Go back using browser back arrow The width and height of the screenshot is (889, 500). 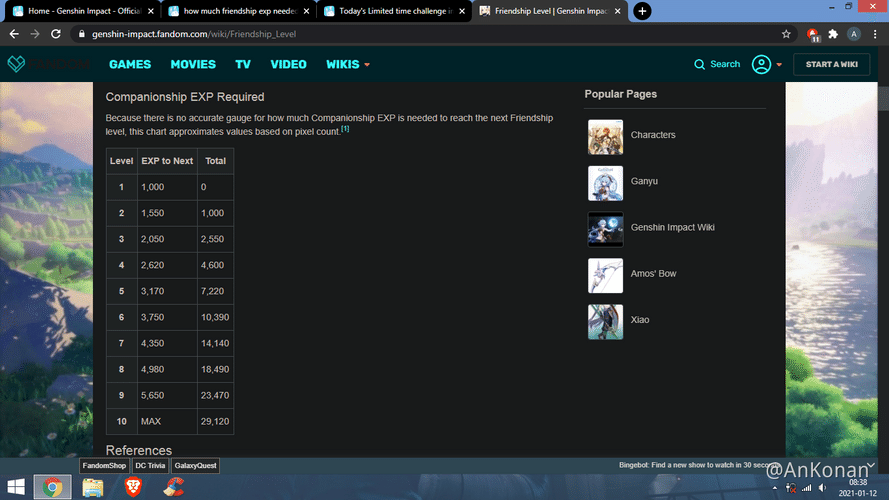click(x=14, y=34)
